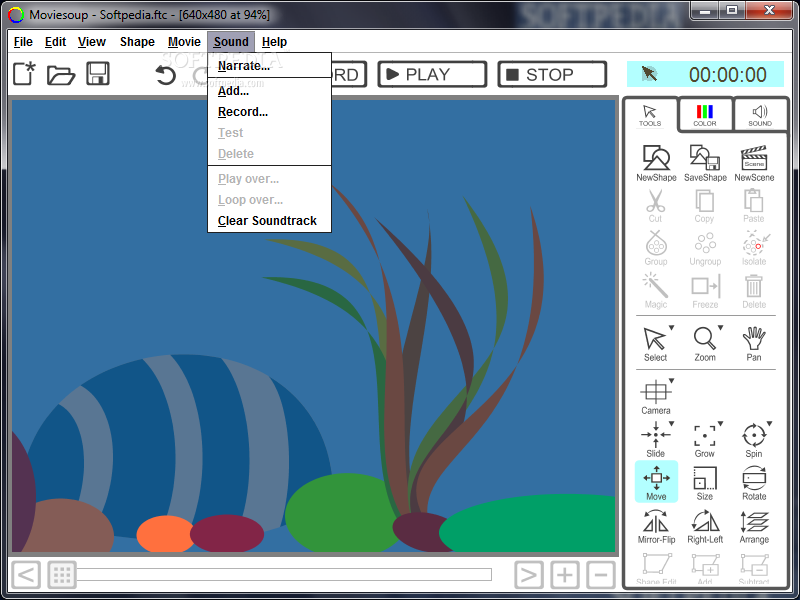This screenshot has width=800, height=600.
Task: Create a NewScene with clapperboard icon
Action: (754, 163)
